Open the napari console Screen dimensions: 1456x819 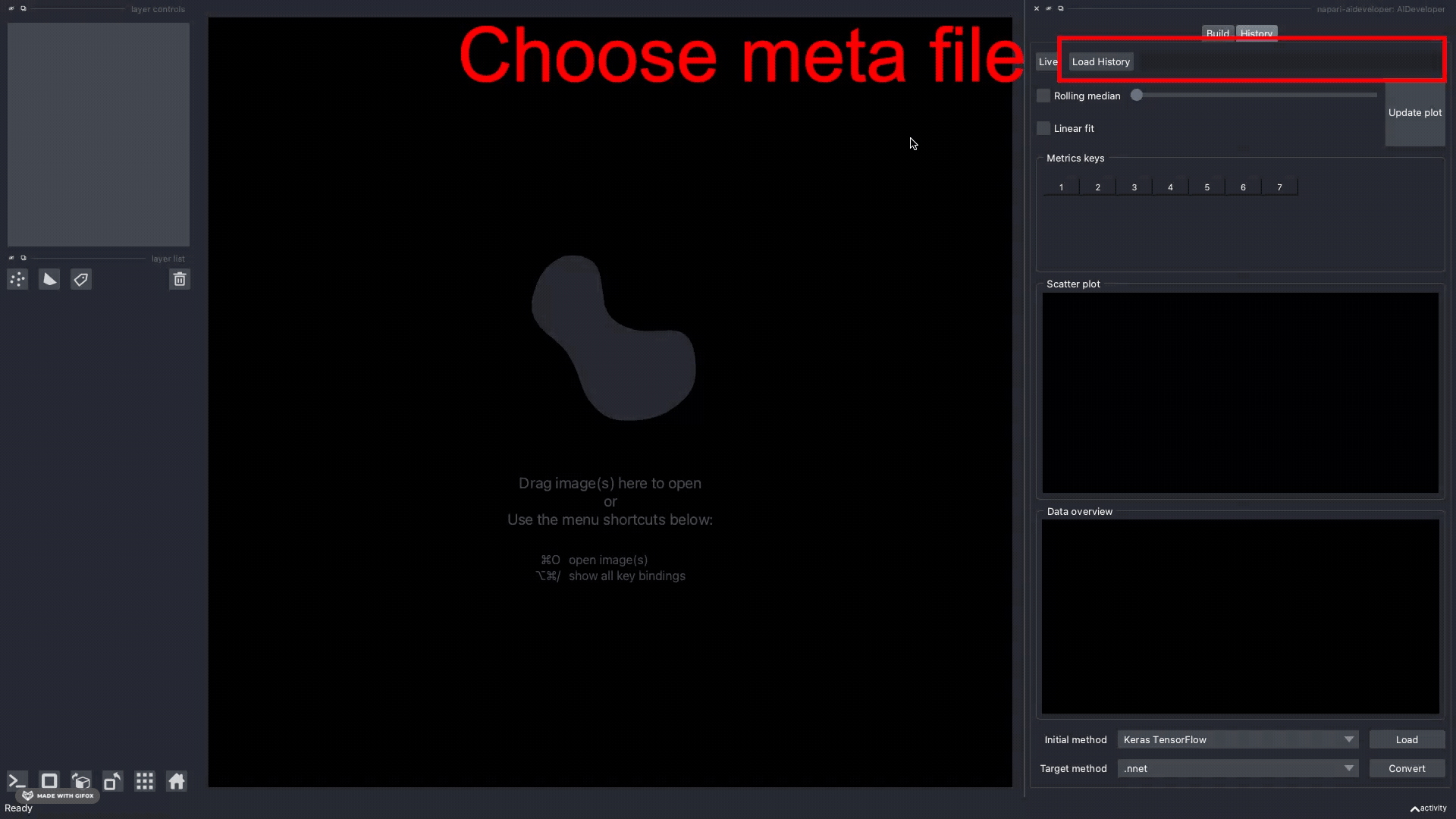click(17, 781)
